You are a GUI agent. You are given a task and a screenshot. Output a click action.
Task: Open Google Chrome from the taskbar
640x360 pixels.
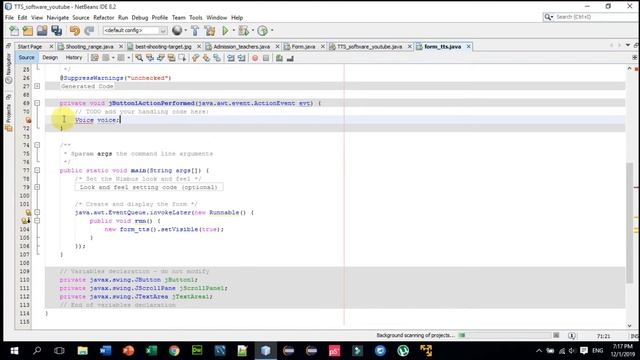(174, 351)
